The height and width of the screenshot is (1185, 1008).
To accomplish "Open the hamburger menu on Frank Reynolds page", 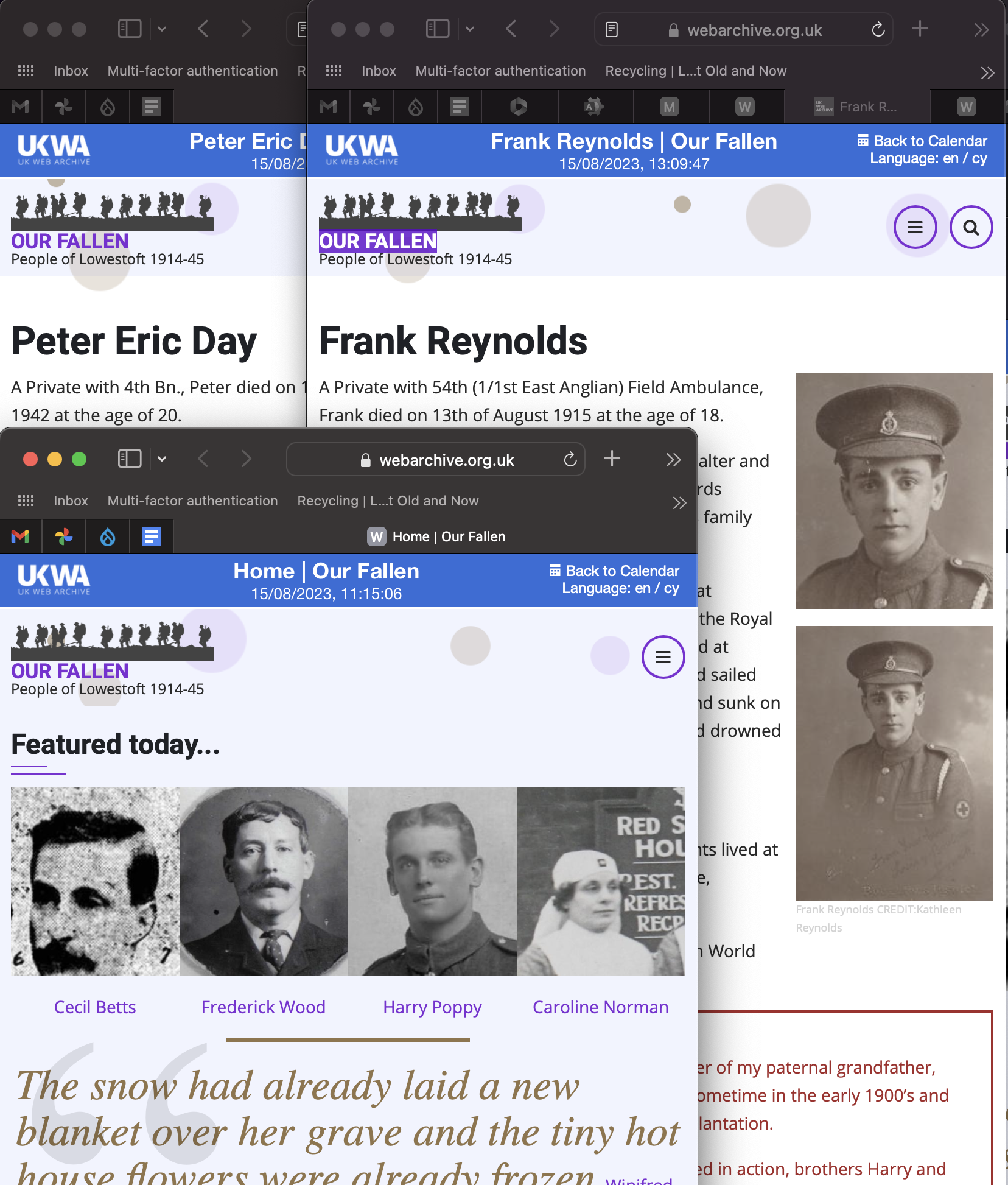I will pyautogui.click(x=915, y=228).
